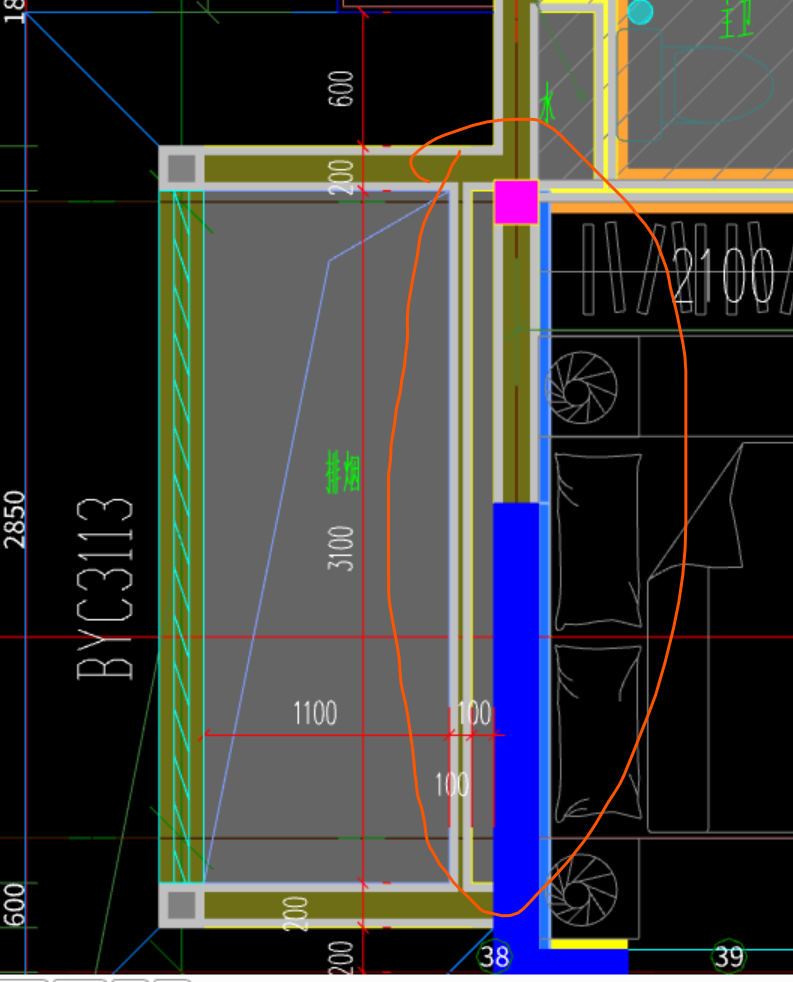This screenshot has height=982, width=793.
Task: Select axis bubble number 38
Action: 494,957
